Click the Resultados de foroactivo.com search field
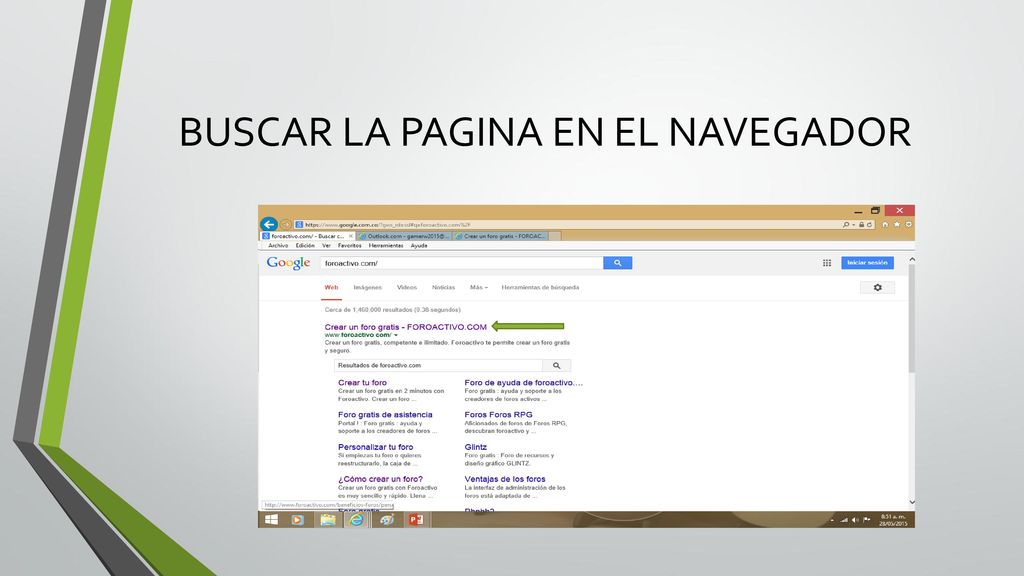 [x=438, y=366]
